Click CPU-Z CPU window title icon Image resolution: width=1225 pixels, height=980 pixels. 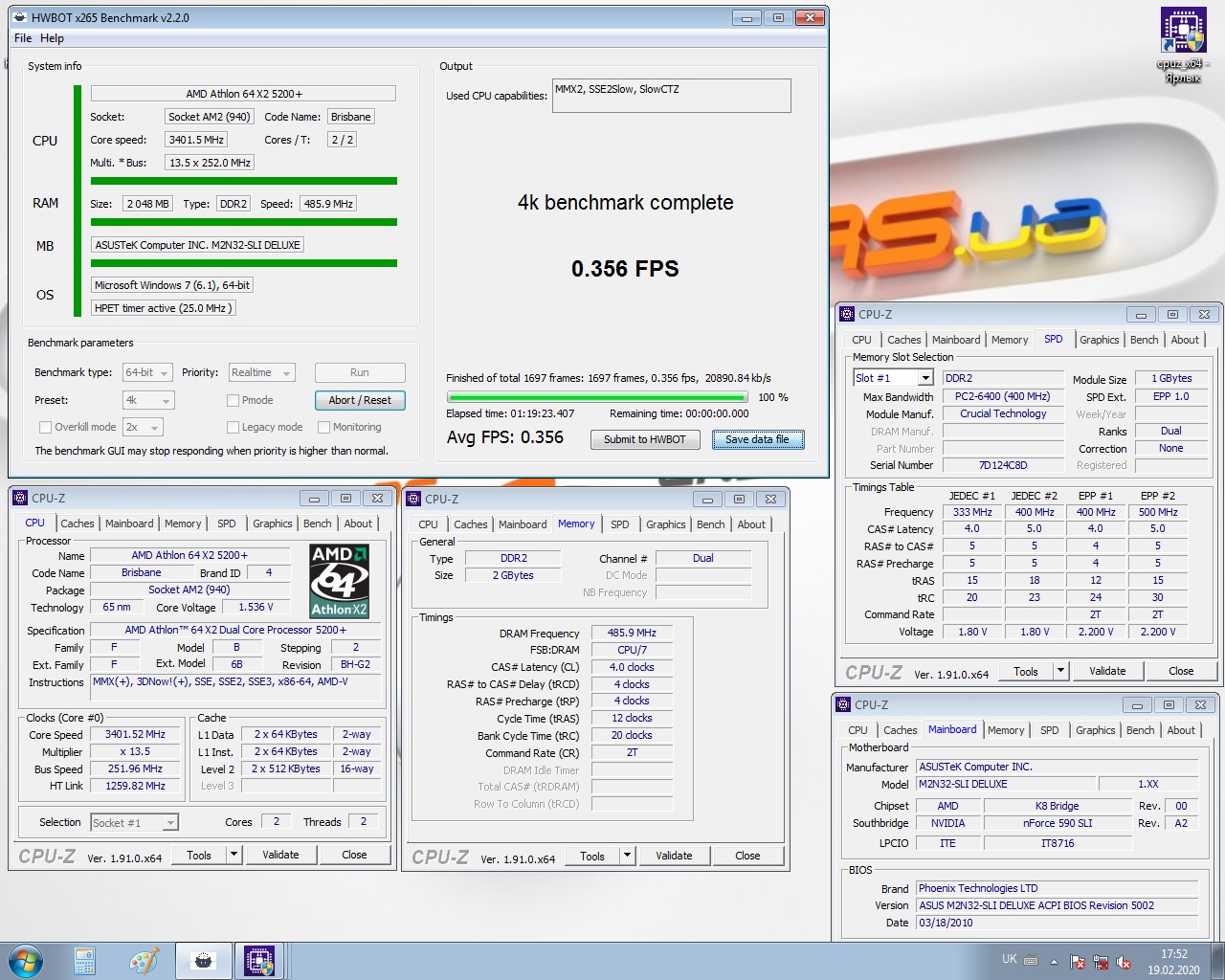click(x=21, y=498)
